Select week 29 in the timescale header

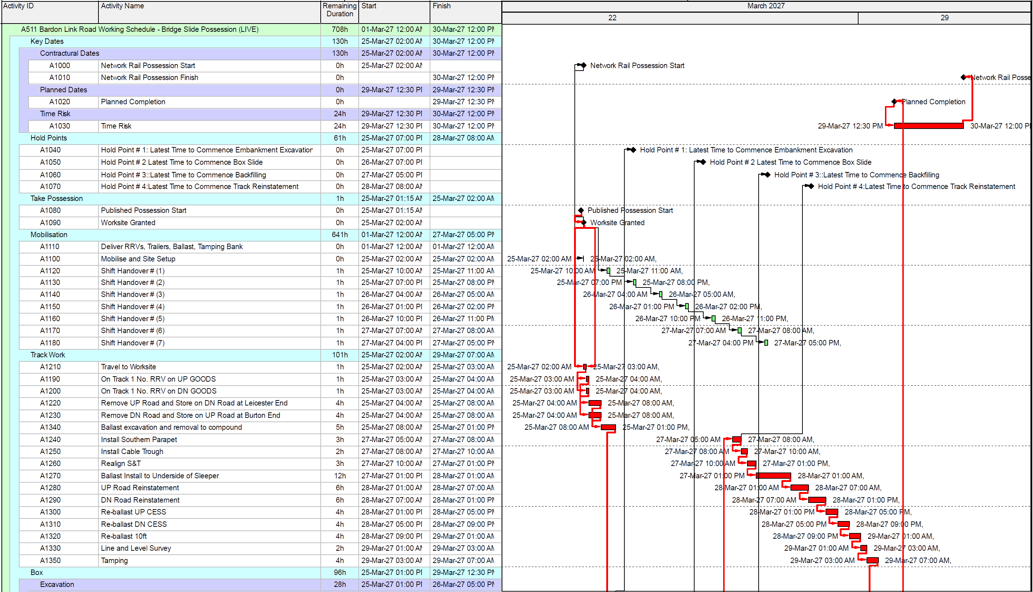[x=945, y=18]
